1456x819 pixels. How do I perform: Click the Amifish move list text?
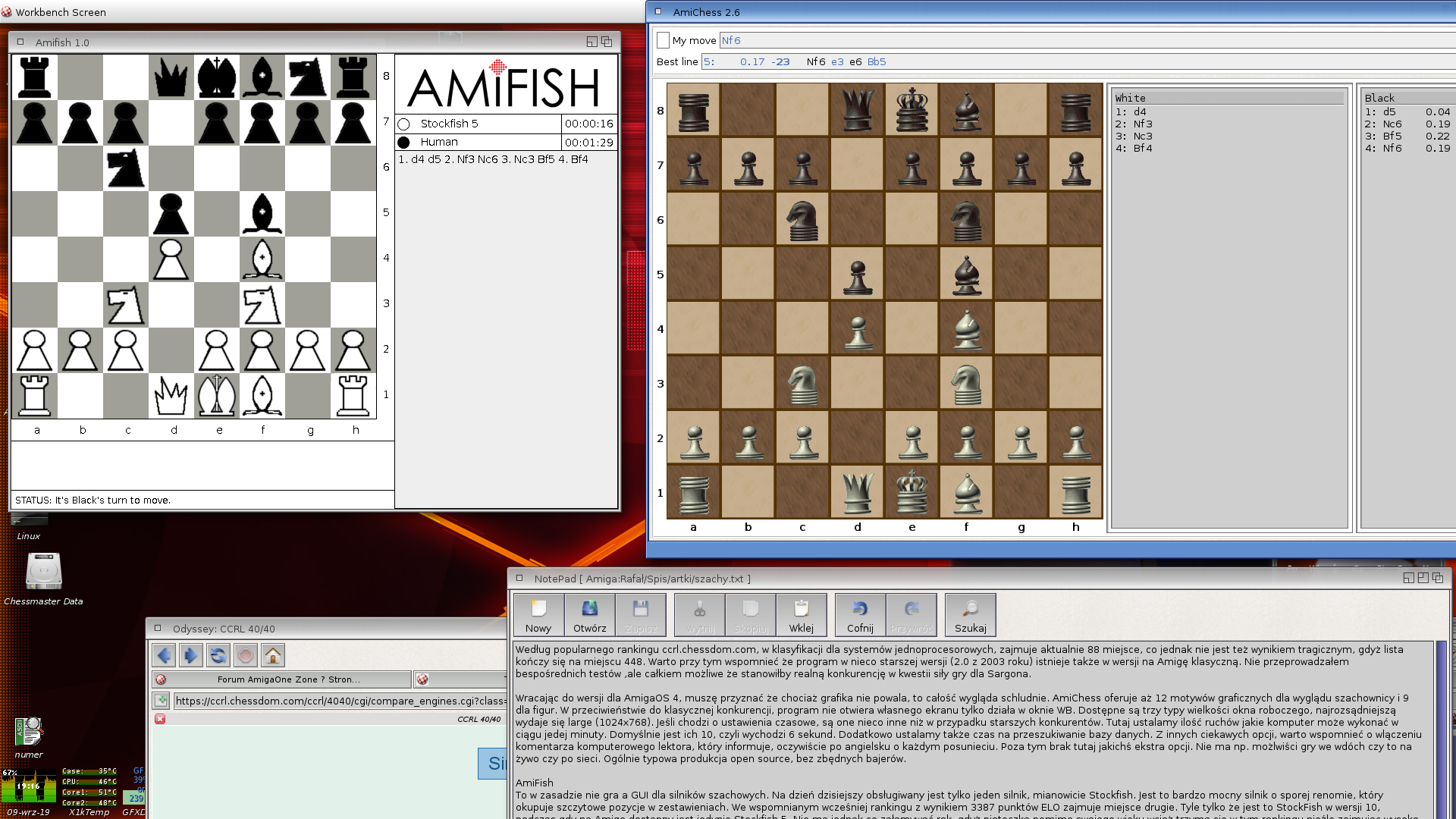pyautogui.click(x=493, y=159)
